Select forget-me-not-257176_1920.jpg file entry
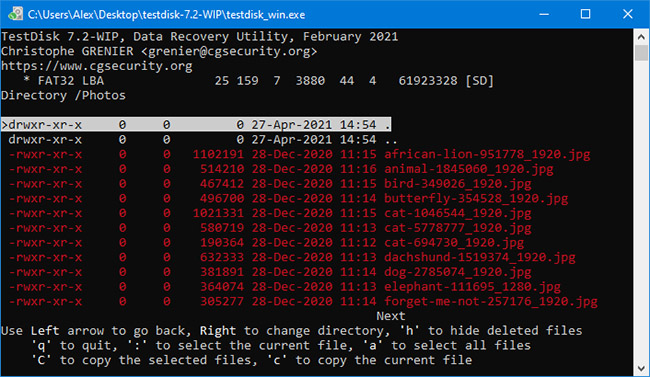 coord(303,302)
